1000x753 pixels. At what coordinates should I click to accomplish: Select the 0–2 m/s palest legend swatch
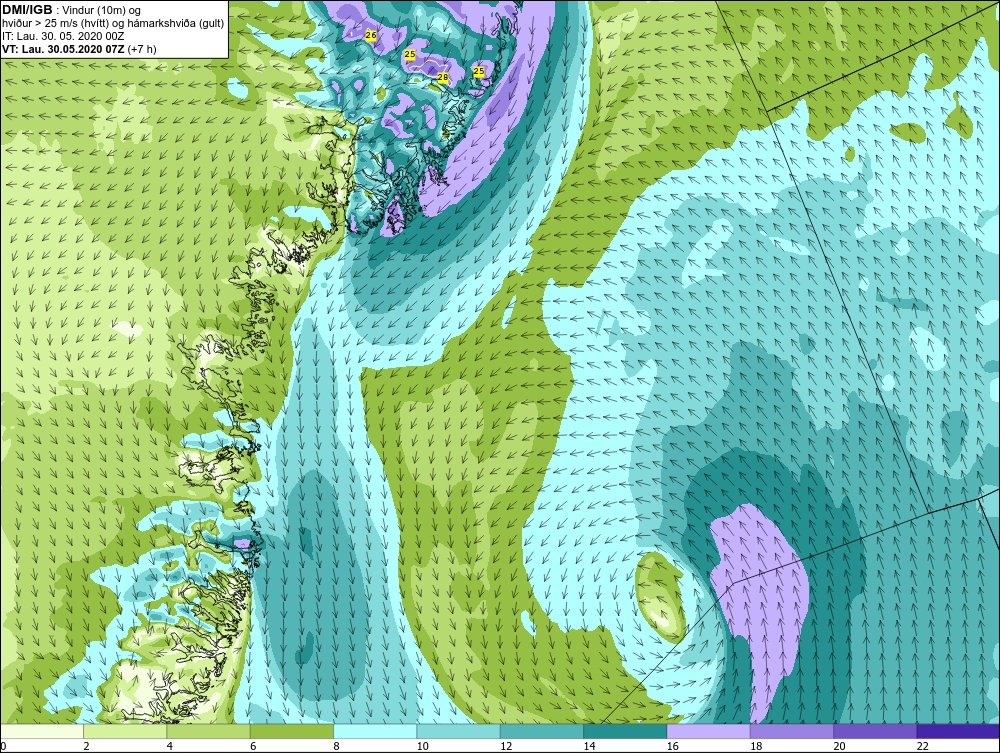pyautogui.click(x=41, y=731)
